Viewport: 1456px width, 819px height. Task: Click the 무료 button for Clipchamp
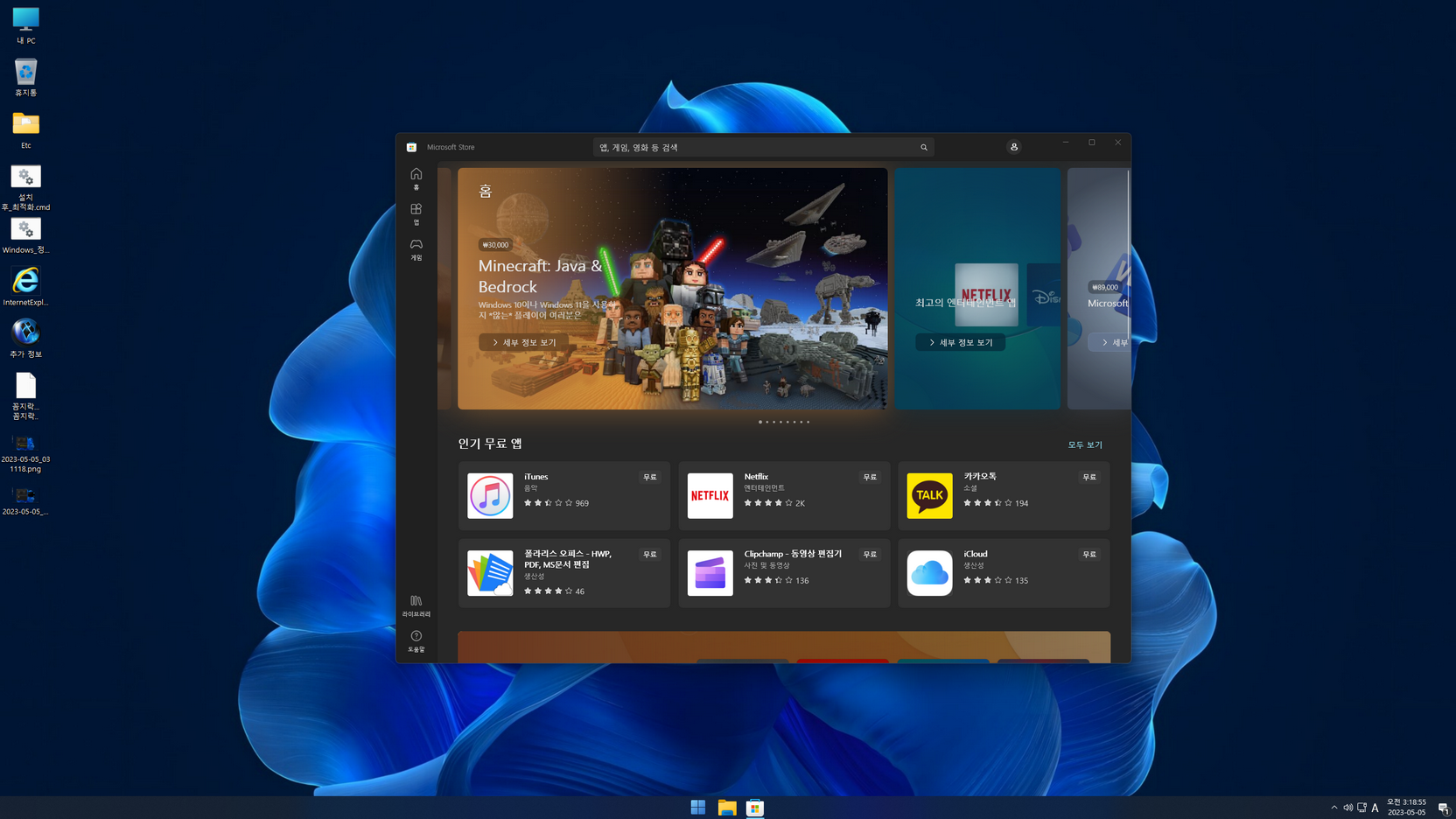(x=870, y=554)
